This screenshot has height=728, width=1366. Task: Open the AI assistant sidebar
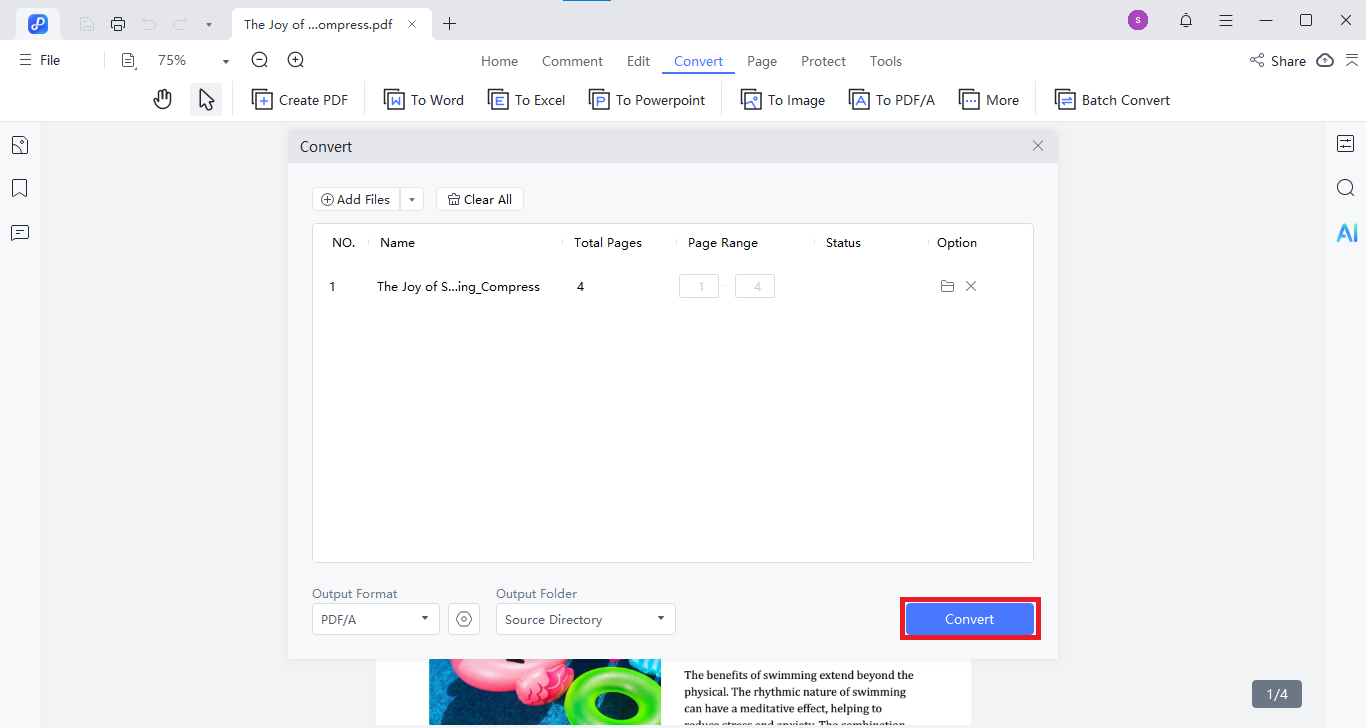tap(1346, 232)
